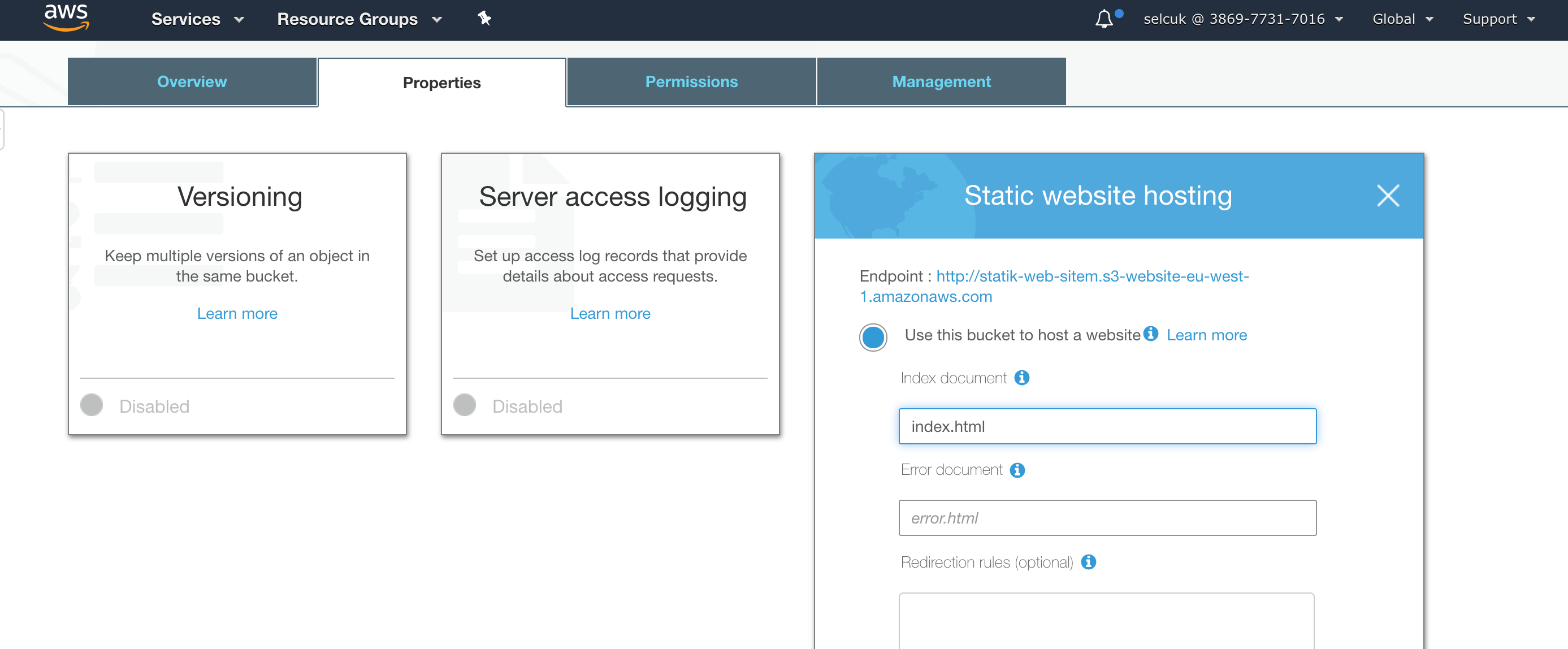Open the Versioning properties card
Viewport: 1568px width, 649px height.
237,294
